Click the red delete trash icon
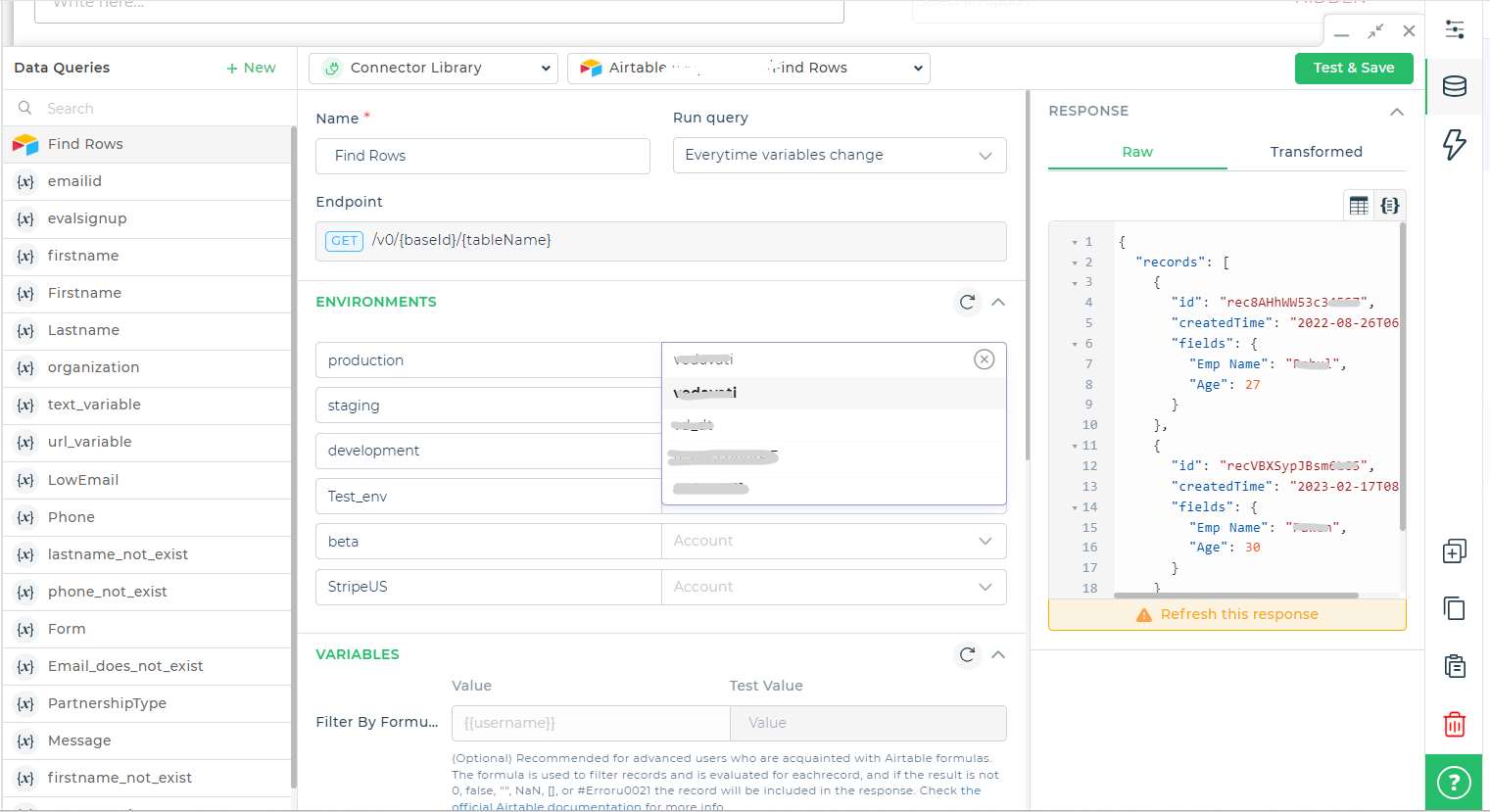1490x812 pixels. pyautogui.click(x=1455, y=724)
